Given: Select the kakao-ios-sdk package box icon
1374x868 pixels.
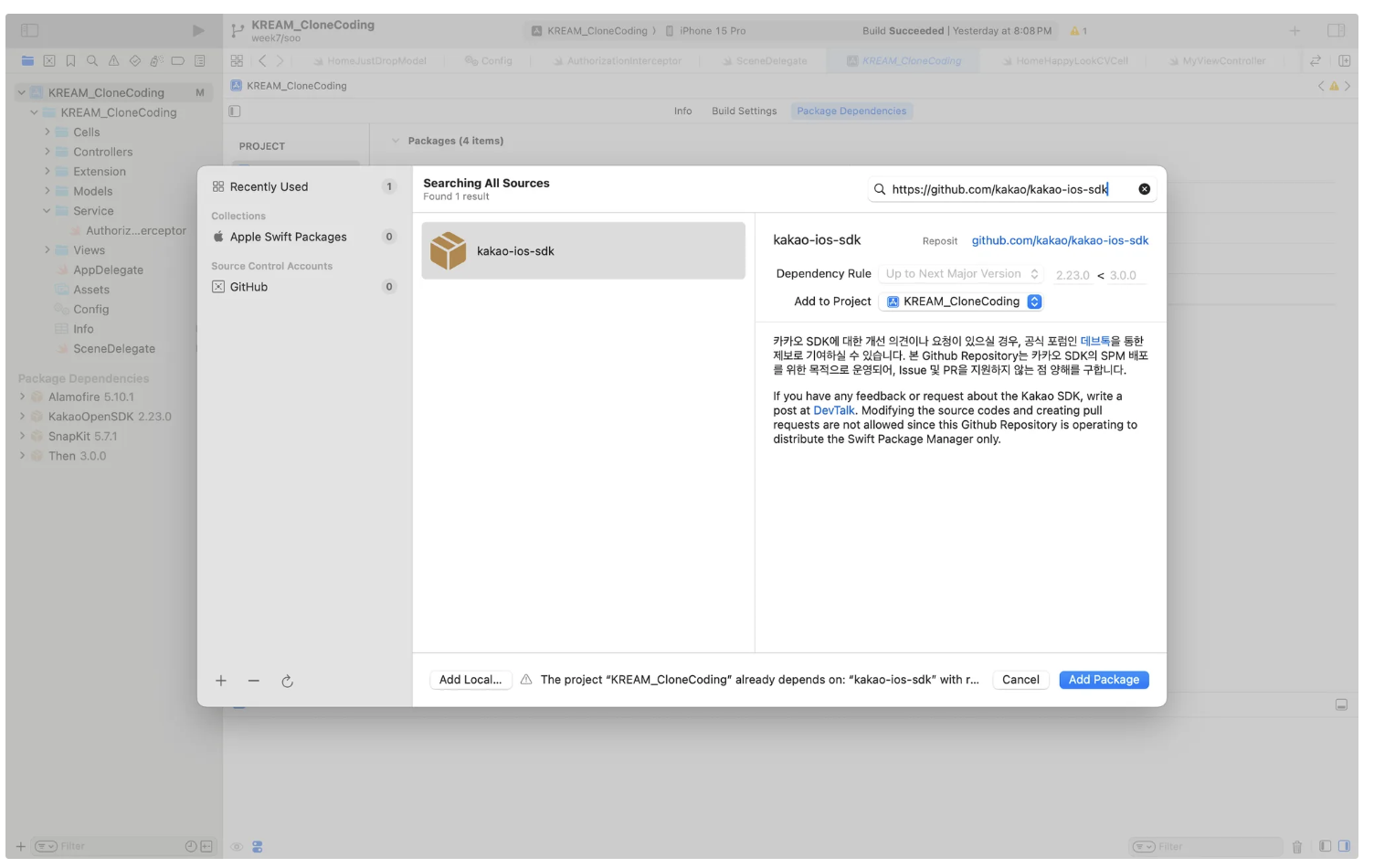Looking at the screenshot, I should click(448, 250).
